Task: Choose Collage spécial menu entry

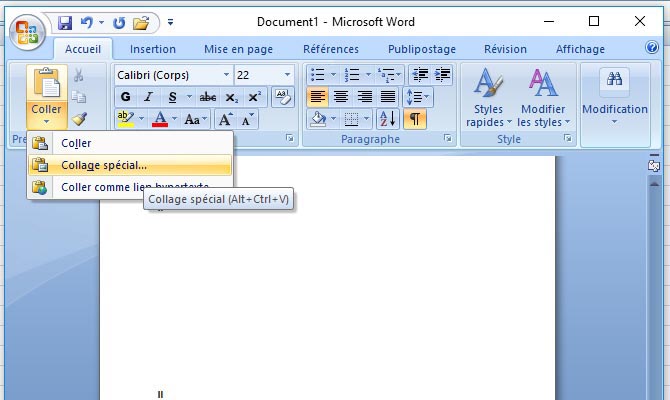Action: pos(130,165)
